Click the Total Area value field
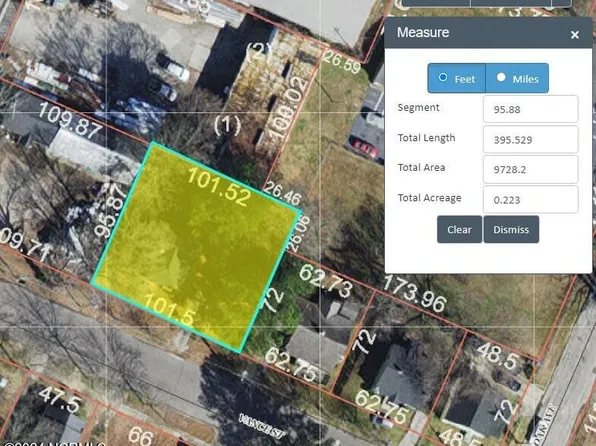The height and width of the screenshot is (446, 596). point(531,169)
